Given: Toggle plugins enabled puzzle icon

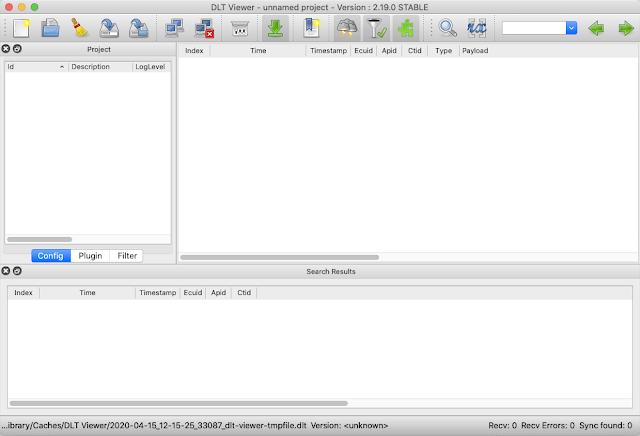Looking at the screenshot, I should tap(406, 28).
